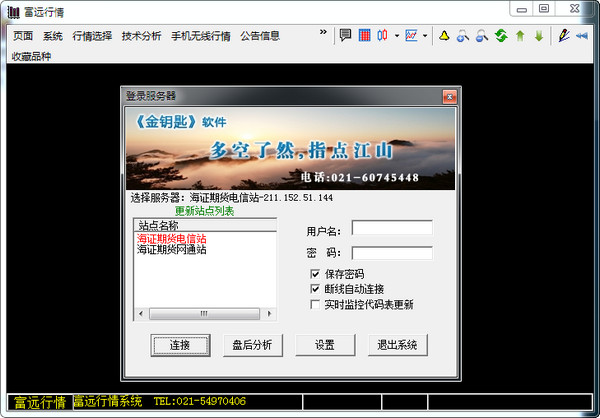Toggle the 断线自动连接 checkbox

(x=315, y=289)
